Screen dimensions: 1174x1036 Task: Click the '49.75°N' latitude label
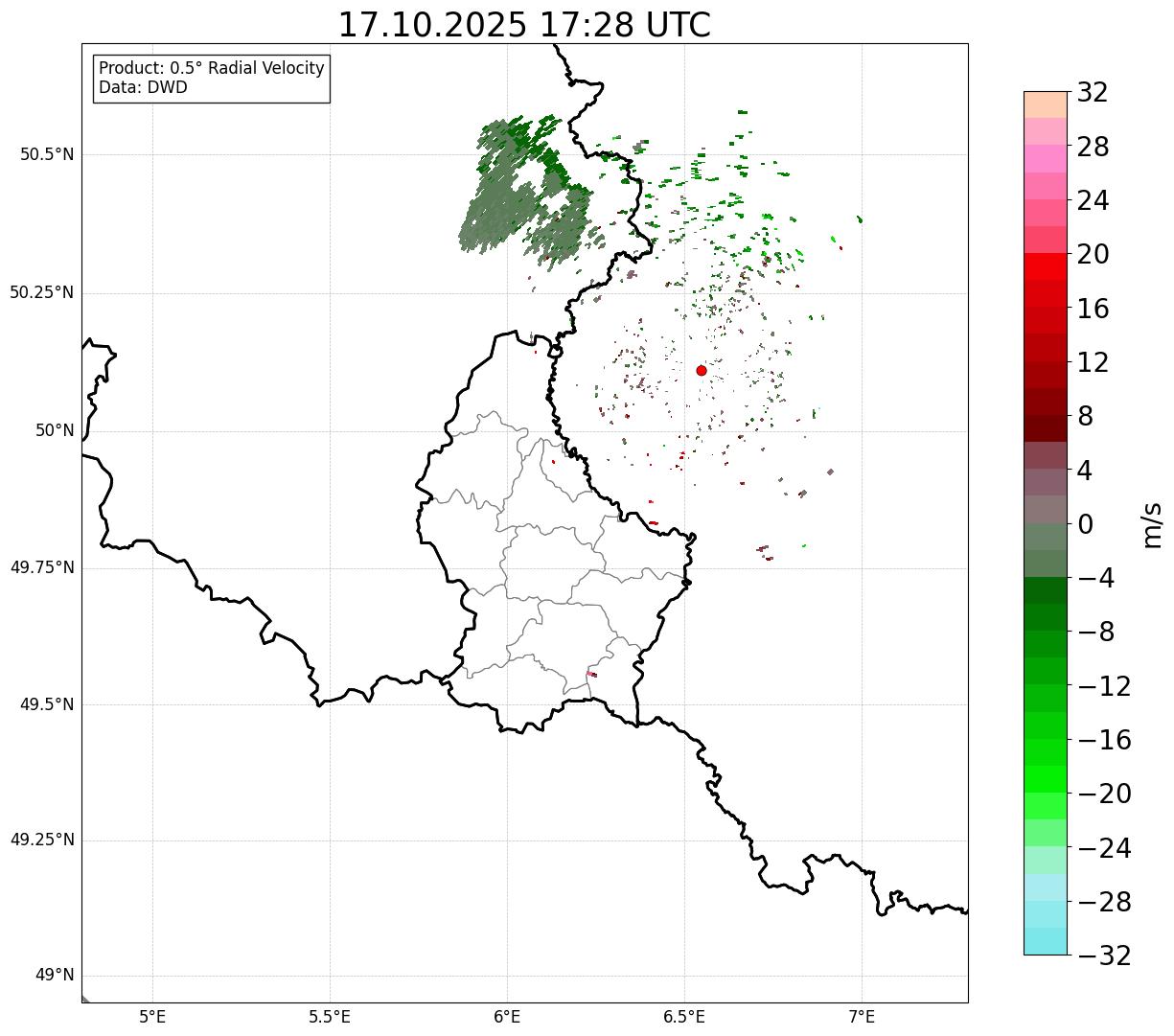pos(42,567)
